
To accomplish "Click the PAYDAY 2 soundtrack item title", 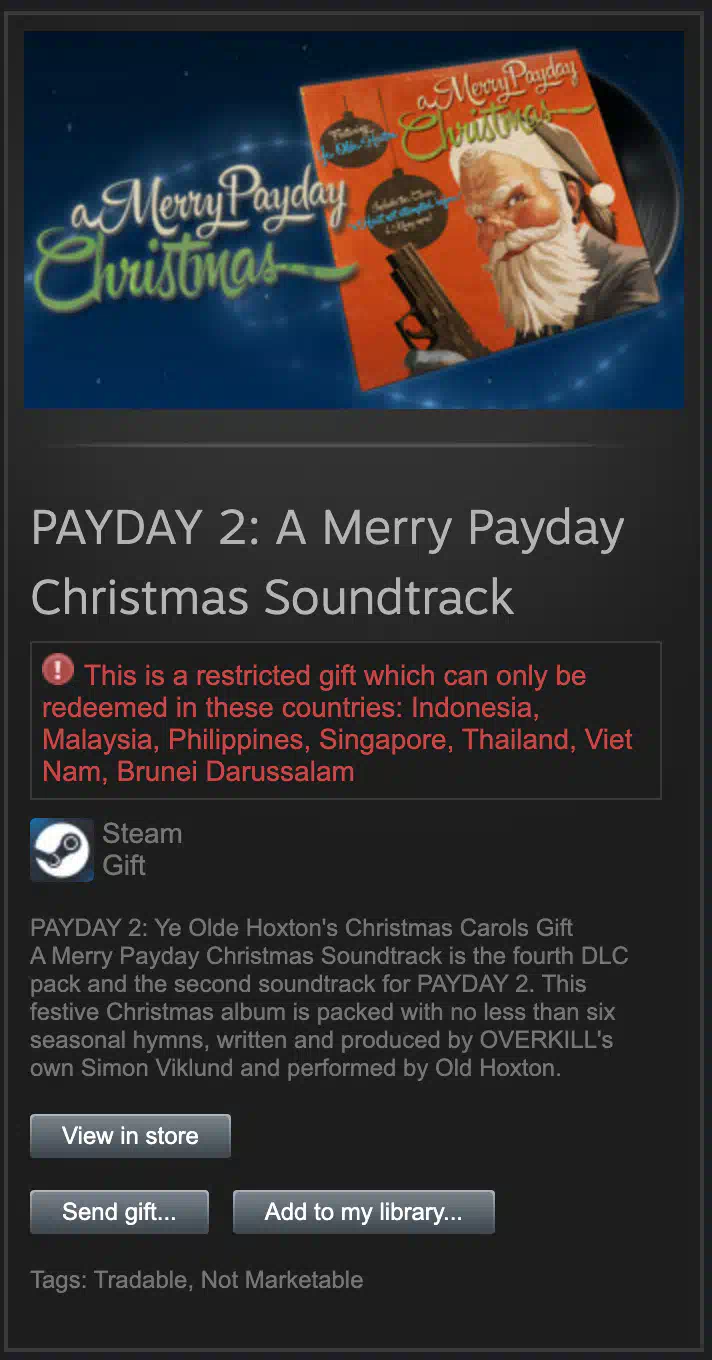I will click(328, 563).
